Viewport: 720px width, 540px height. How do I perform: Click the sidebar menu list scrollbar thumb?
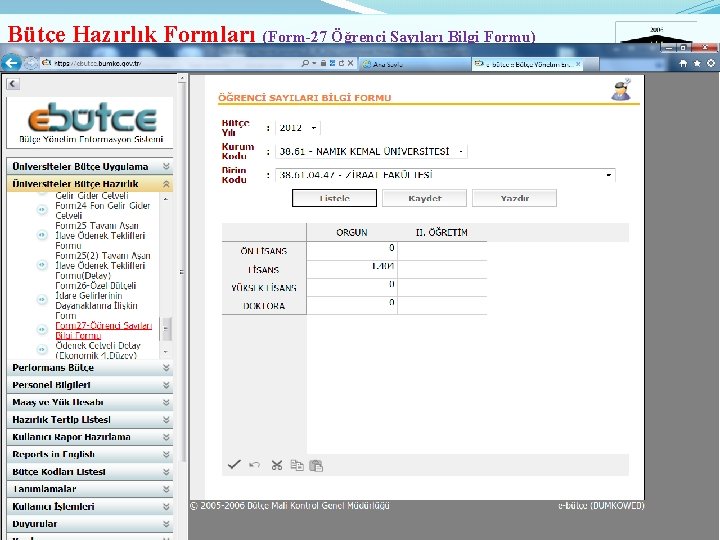(166, 329)
